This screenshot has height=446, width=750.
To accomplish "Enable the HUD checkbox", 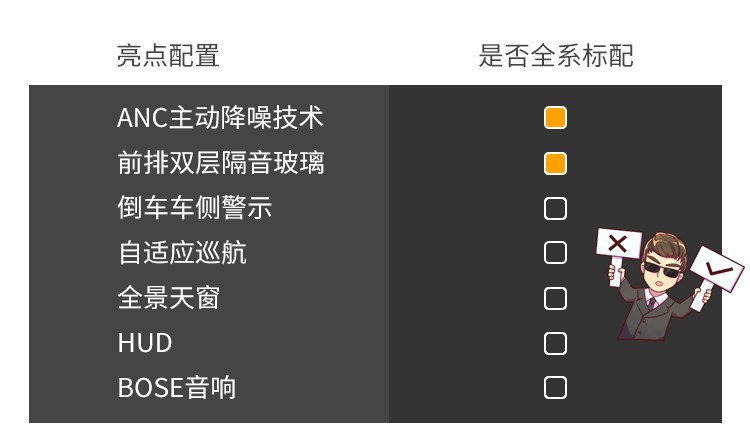I will point(555,343).
